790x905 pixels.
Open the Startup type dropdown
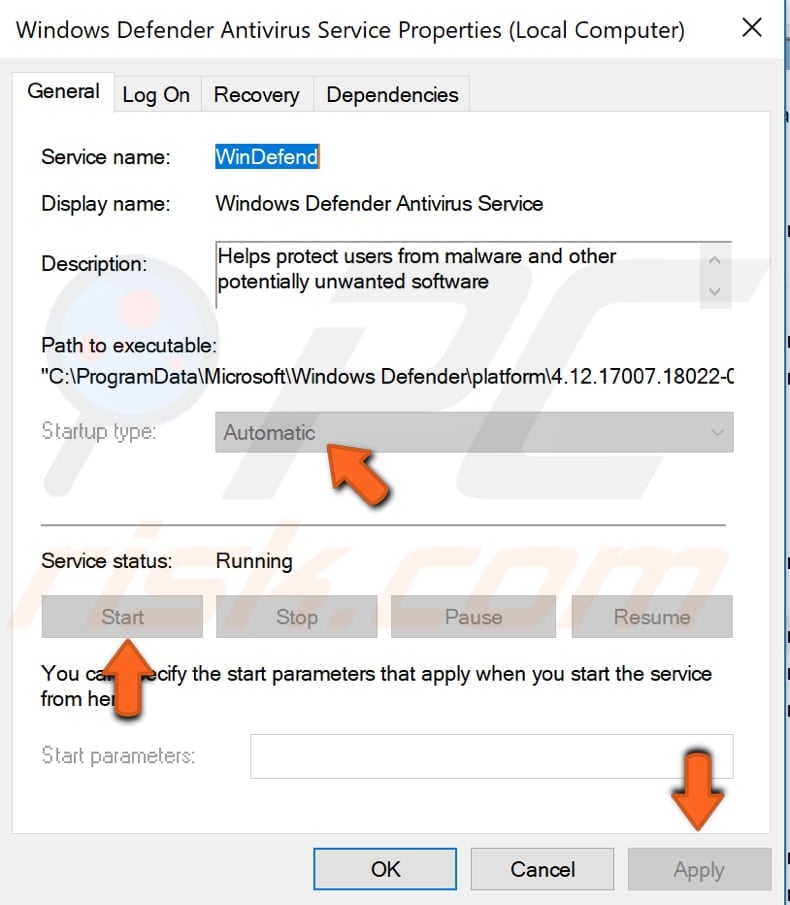[x=718, y=432]
